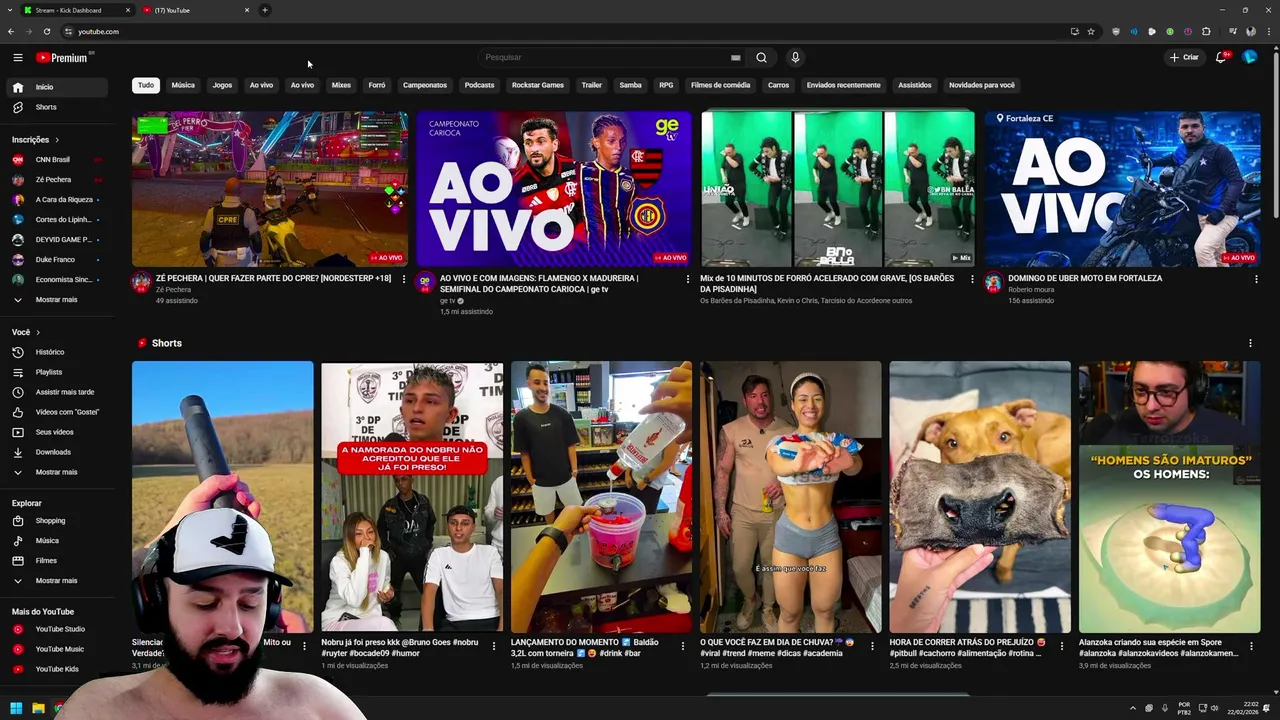Viewport: 1280px width, 720px height.
Task: Select the Podcasts filter chip
Action: pyautogui.click(x=479, y=85)
